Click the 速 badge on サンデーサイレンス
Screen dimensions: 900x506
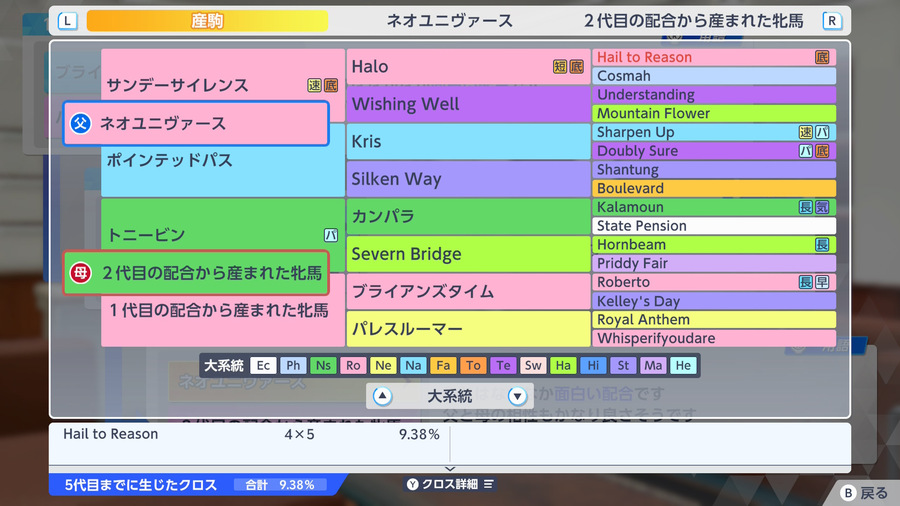[x=314, y=85]
